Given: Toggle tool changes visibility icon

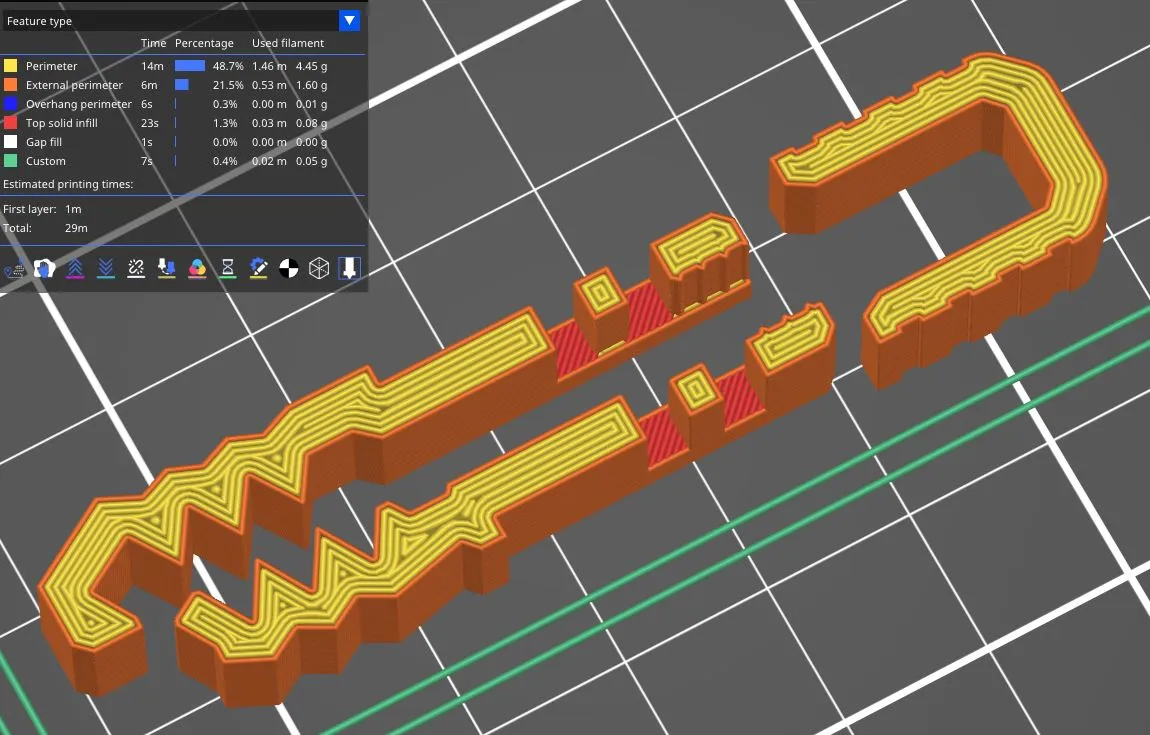Looking at the screenshot, I should (166, 268).
